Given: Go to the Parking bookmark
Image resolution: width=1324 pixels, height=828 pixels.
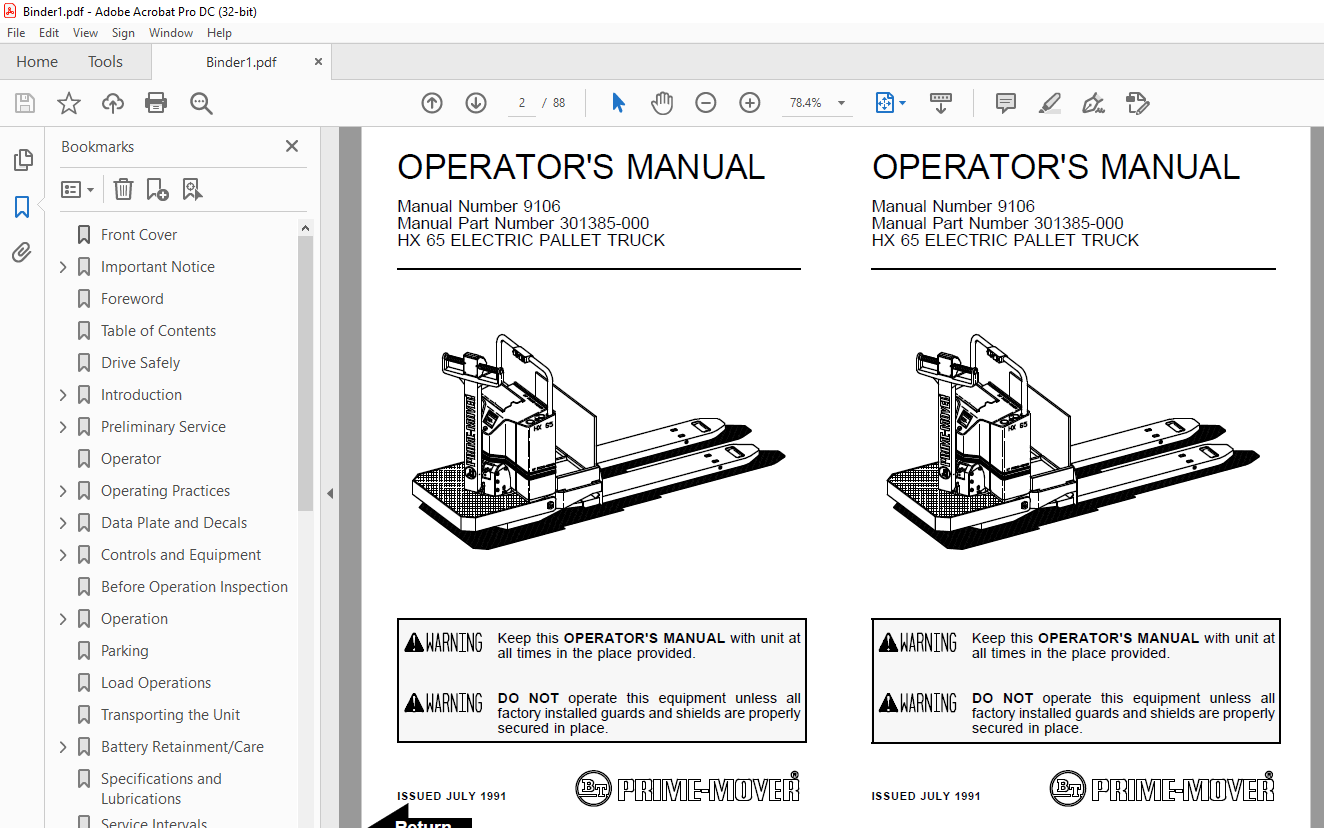Looking at the screenshot, I should (124, 651).
